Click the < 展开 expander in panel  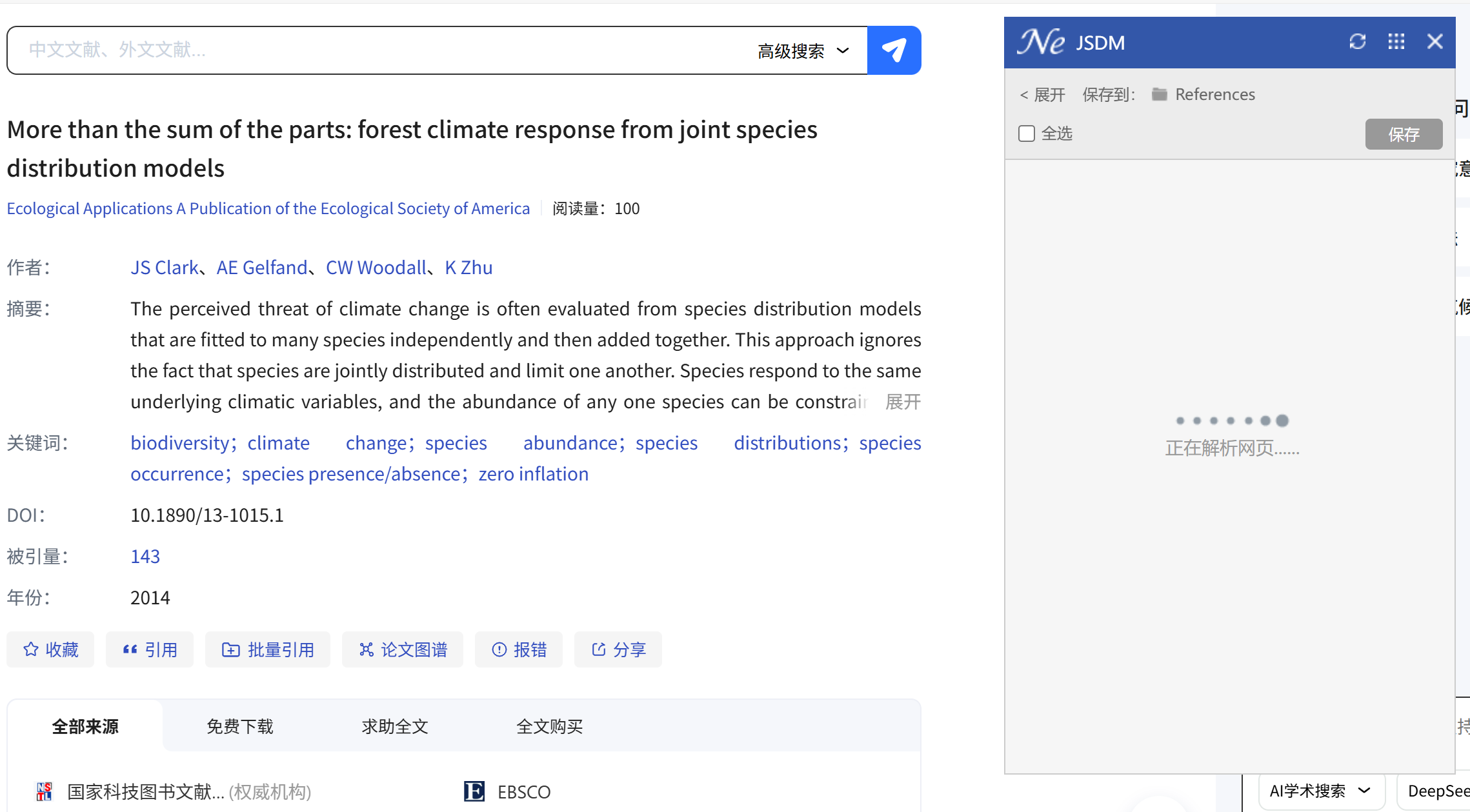click(1042, 95)
